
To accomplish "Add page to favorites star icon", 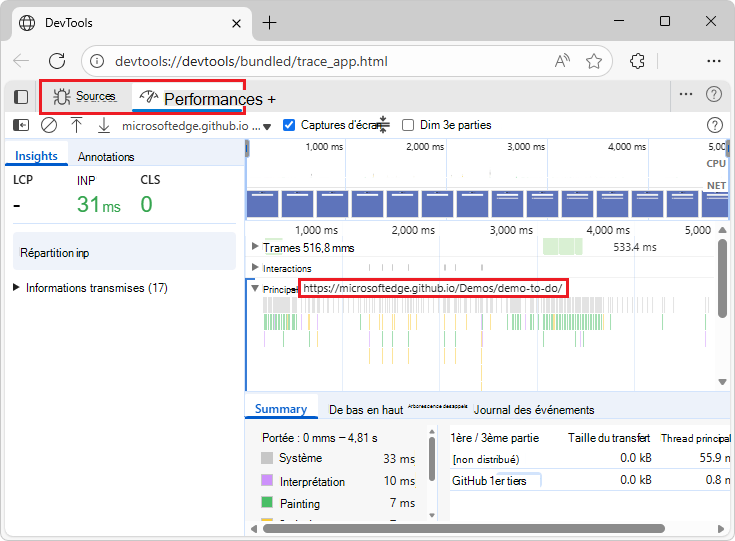I will coord(594,61).
